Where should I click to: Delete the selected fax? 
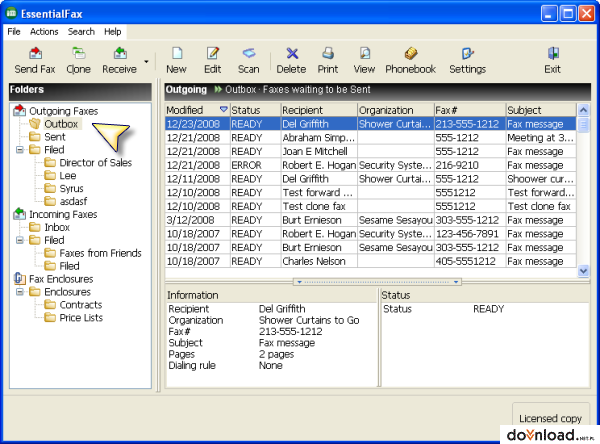click(x=292, y=60)
